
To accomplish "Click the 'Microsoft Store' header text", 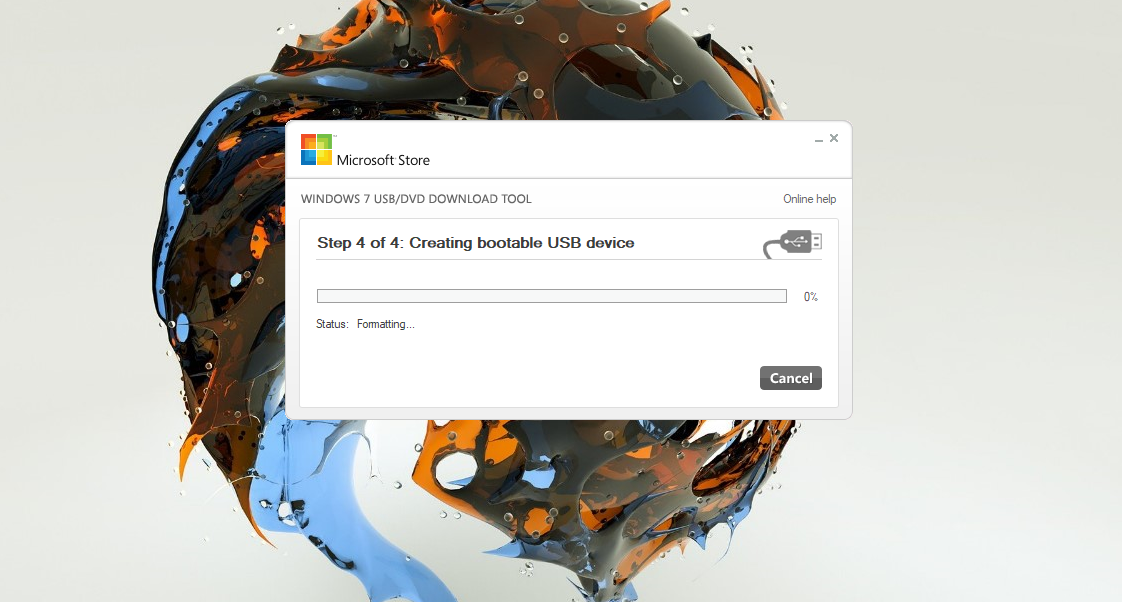I will 383,160.
